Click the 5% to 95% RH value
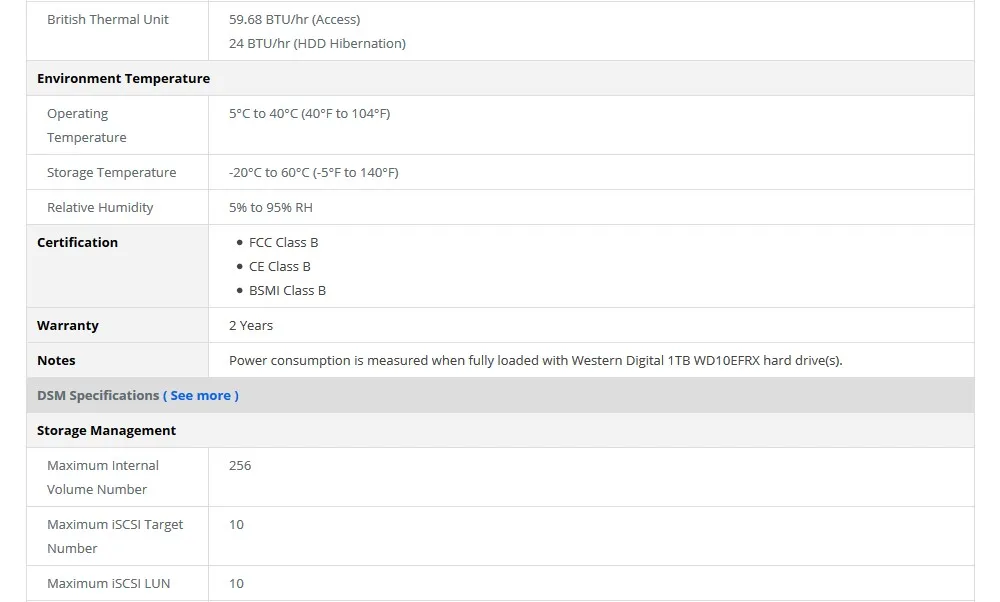Image resolution: width=1000 pixels, height=602 pixels. pos(270,208)
